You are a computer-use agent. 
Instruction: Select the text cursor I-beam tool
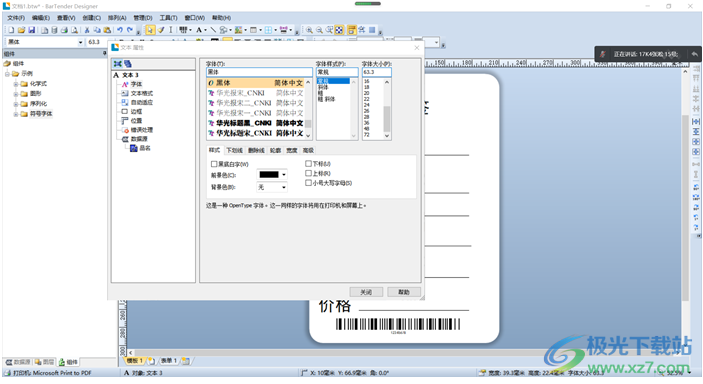pyautogui.click(x=170, y=30)
